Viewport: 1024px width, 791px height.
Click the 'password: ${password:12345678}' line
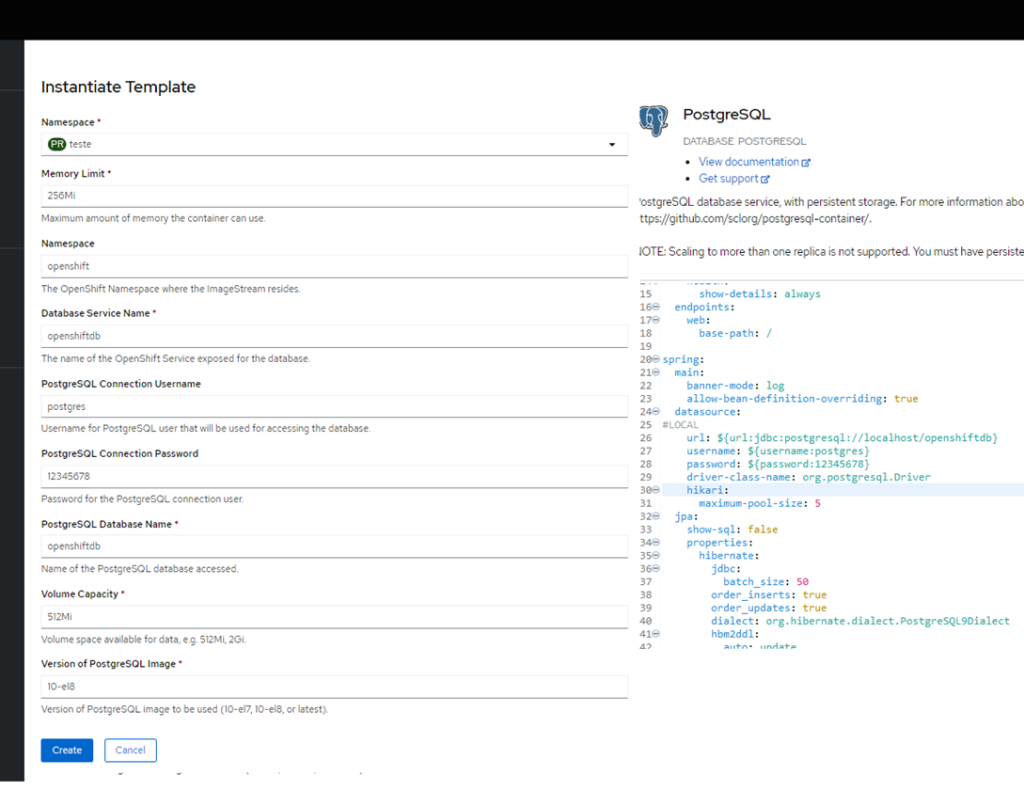coord(778,464)
